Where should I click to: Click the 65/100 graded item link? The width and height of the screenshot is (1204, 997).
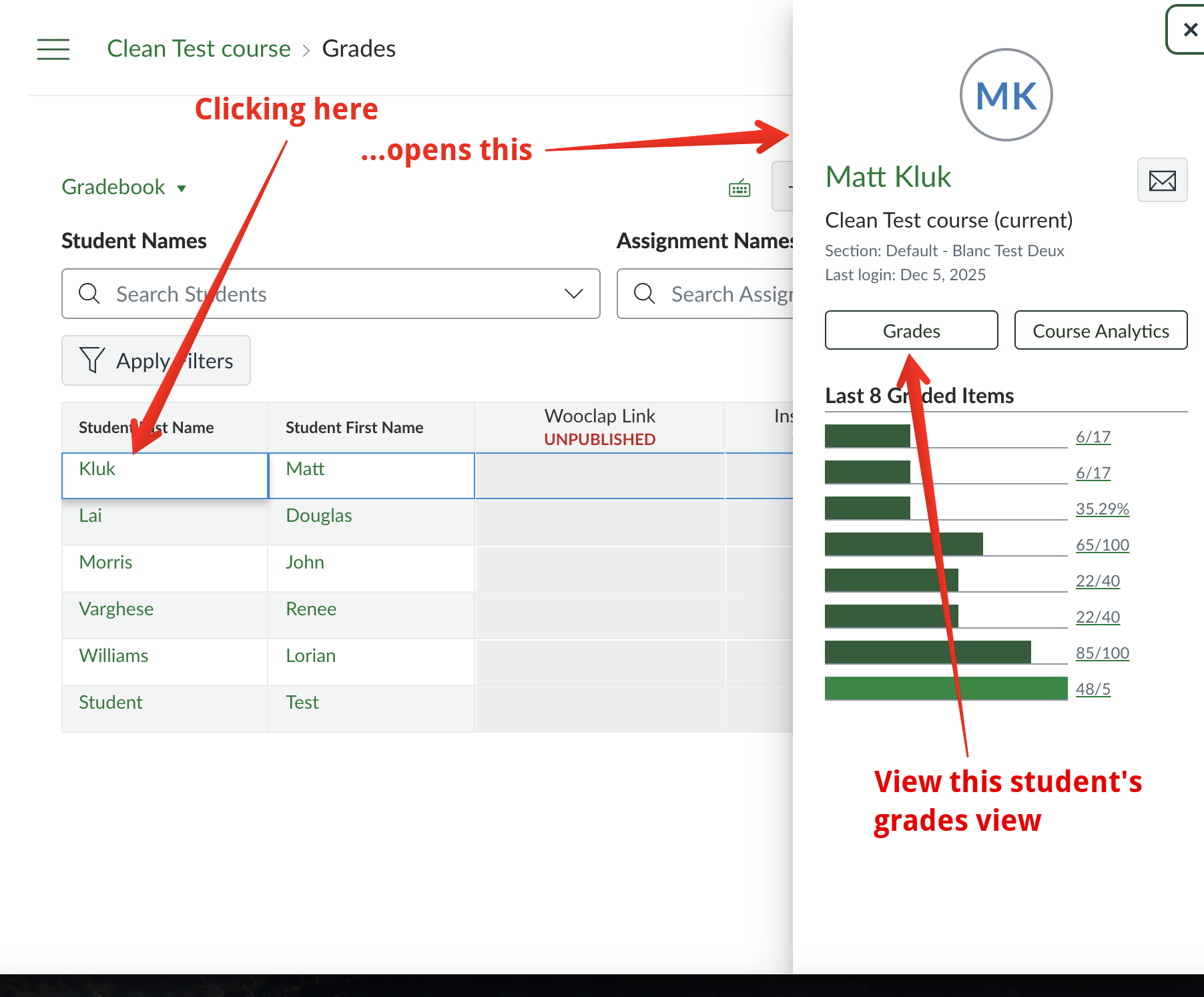pyautogui.click(x=1102, y=545)
